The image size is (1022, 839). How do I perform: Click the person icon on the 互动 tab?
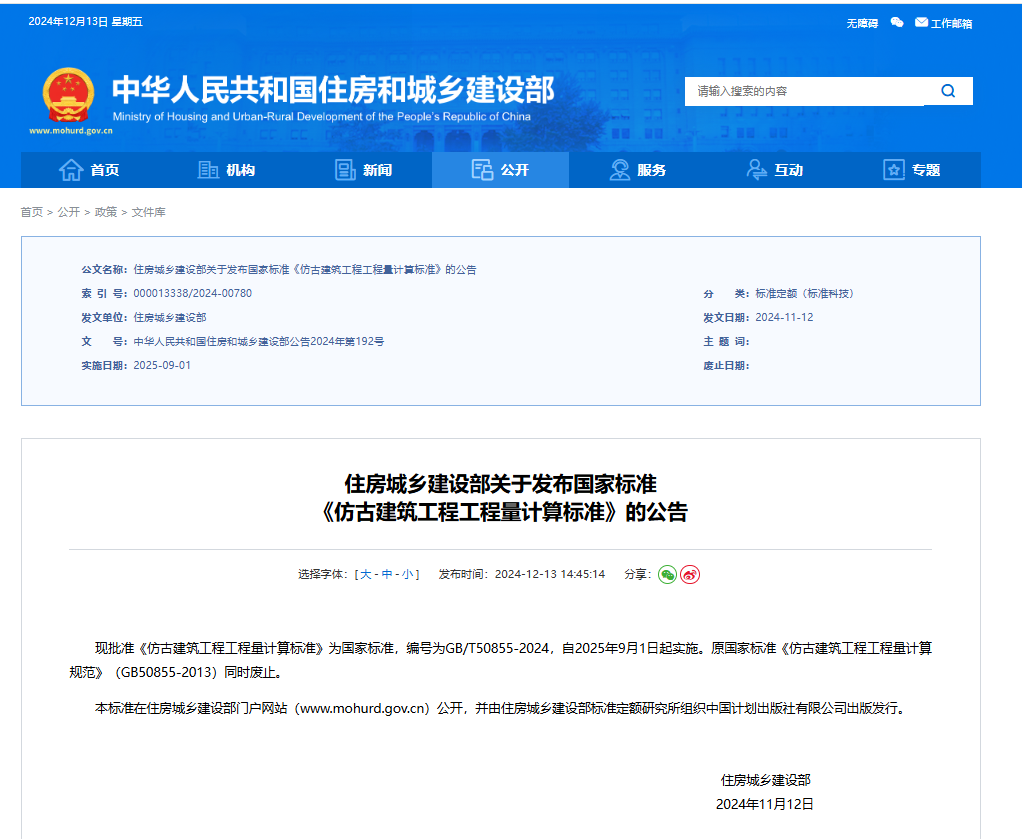click(x=755, y=170)
